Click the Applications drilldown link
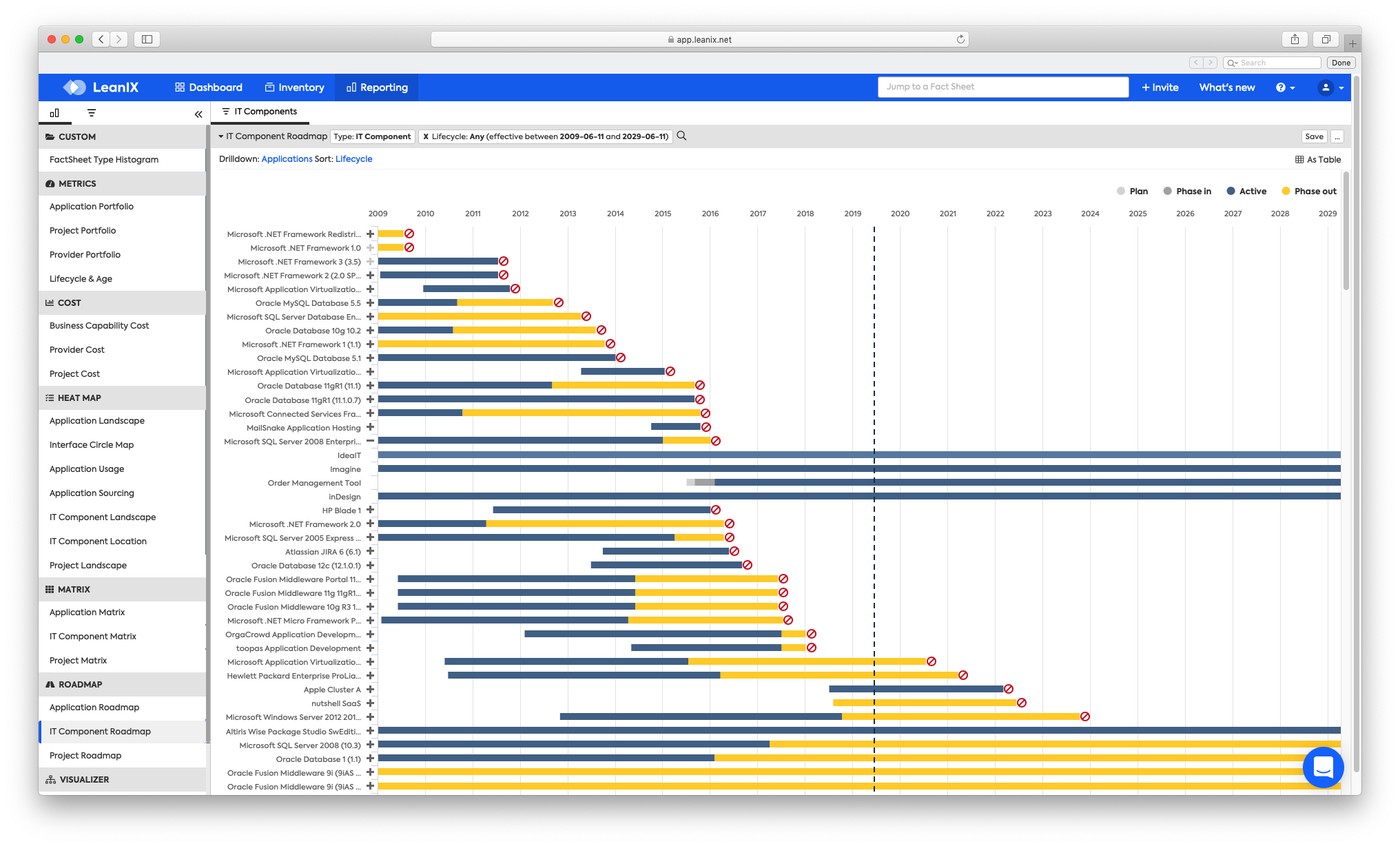The width and height of the screenshot is (1400, 846). click(287, 159)
